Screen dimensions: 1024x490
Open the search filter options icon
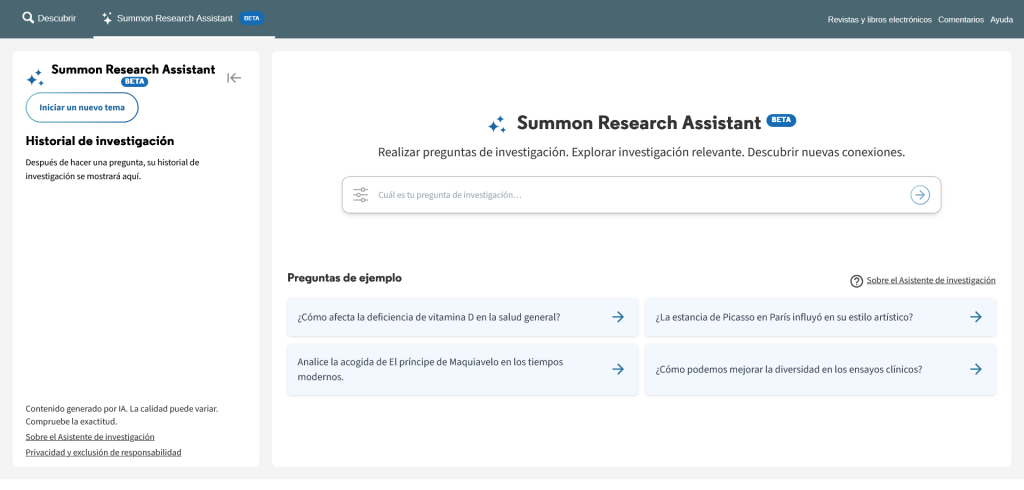click(361, 195)
